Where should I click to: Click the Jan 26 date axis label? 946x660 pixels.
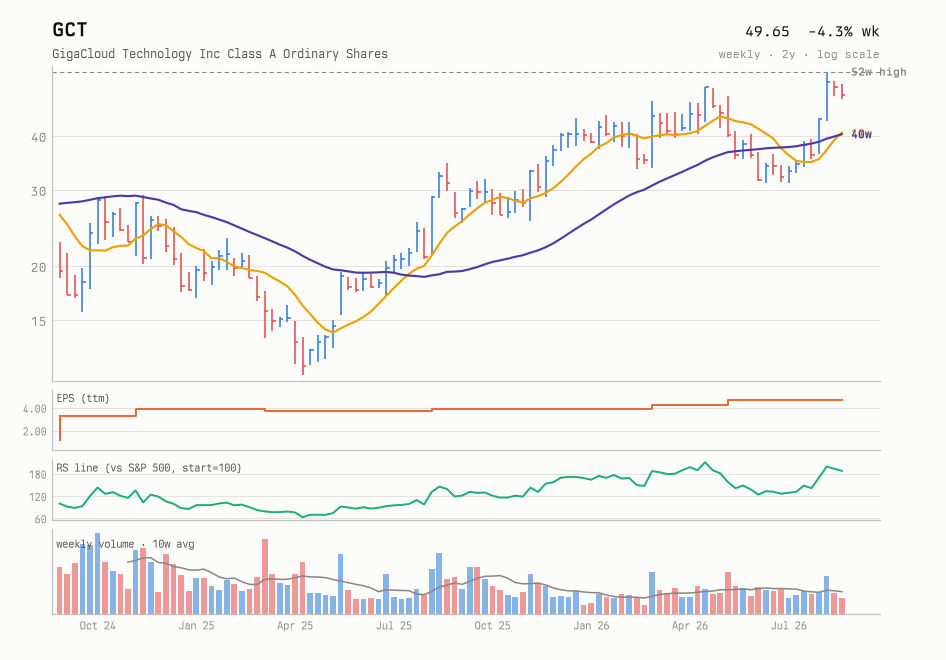591,626
